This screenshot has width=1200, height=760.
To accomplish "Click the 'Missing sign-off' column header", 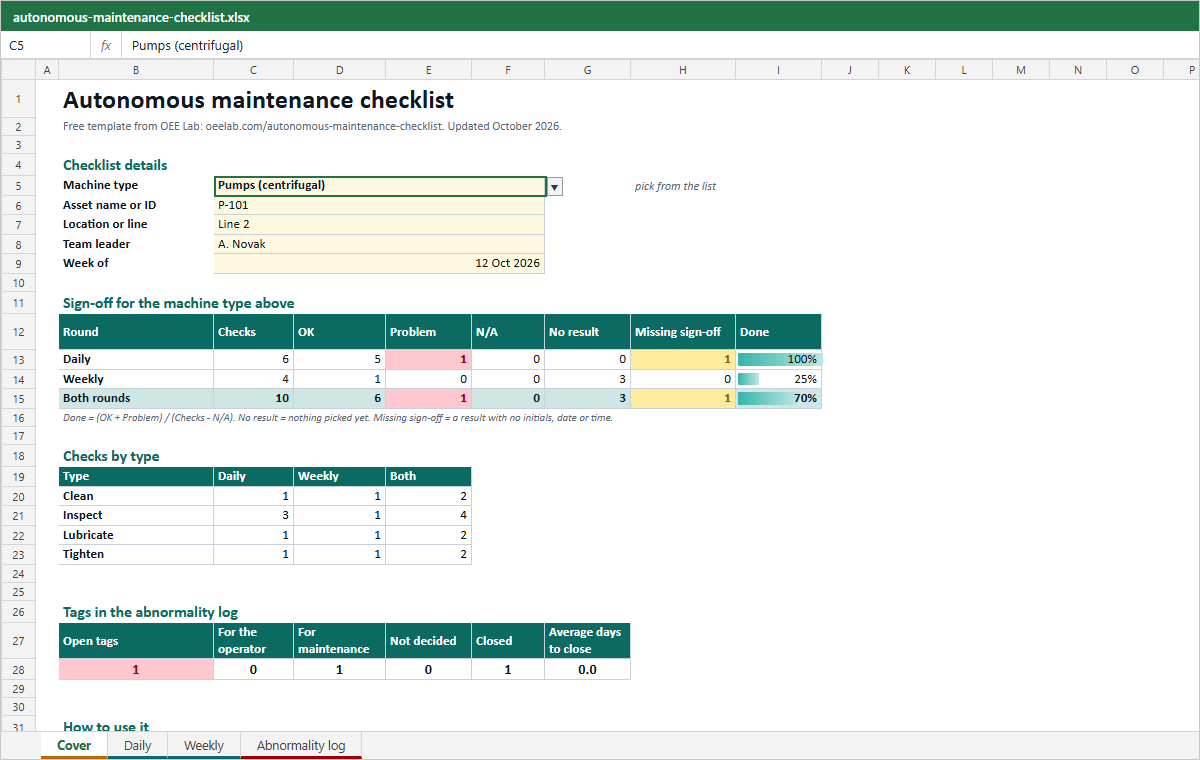I will pyautogui.click(x=683, y=332).
